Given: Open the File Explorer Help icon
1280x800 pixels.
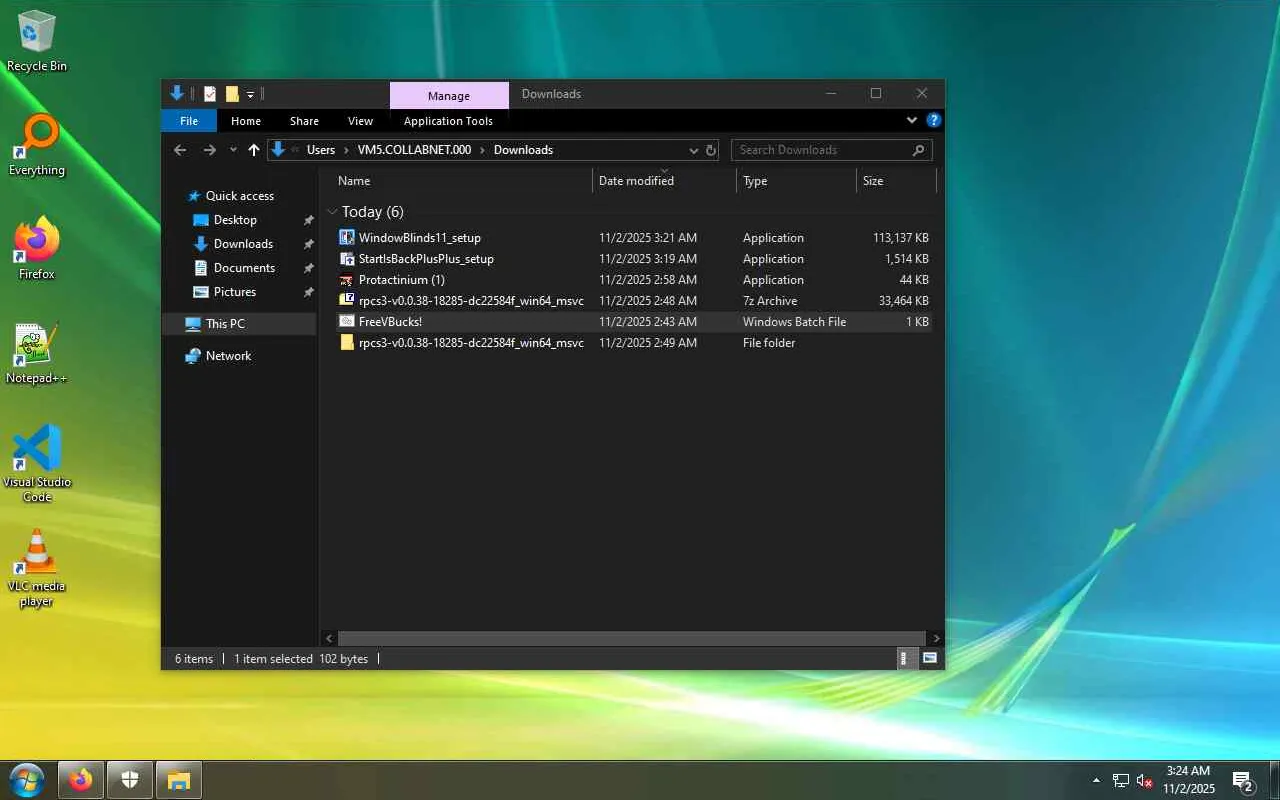Looking at the screenshot, I should (x=934, y=120).
